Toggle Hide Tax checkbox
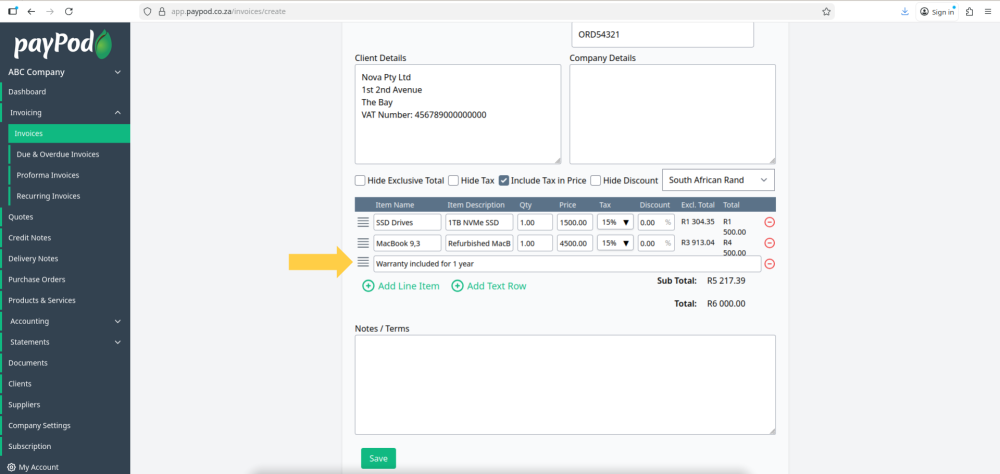 453,181
